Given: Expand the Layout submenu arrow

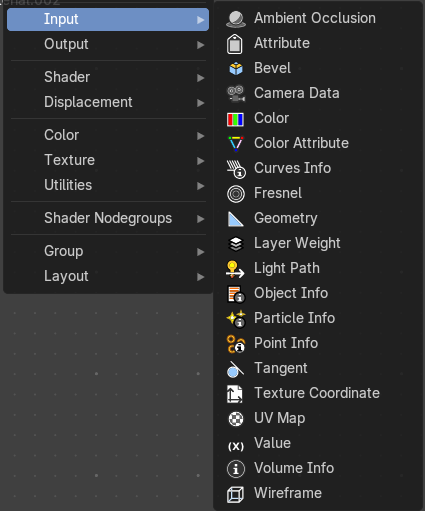Looking at the screenshot, I should coord(200,277).
